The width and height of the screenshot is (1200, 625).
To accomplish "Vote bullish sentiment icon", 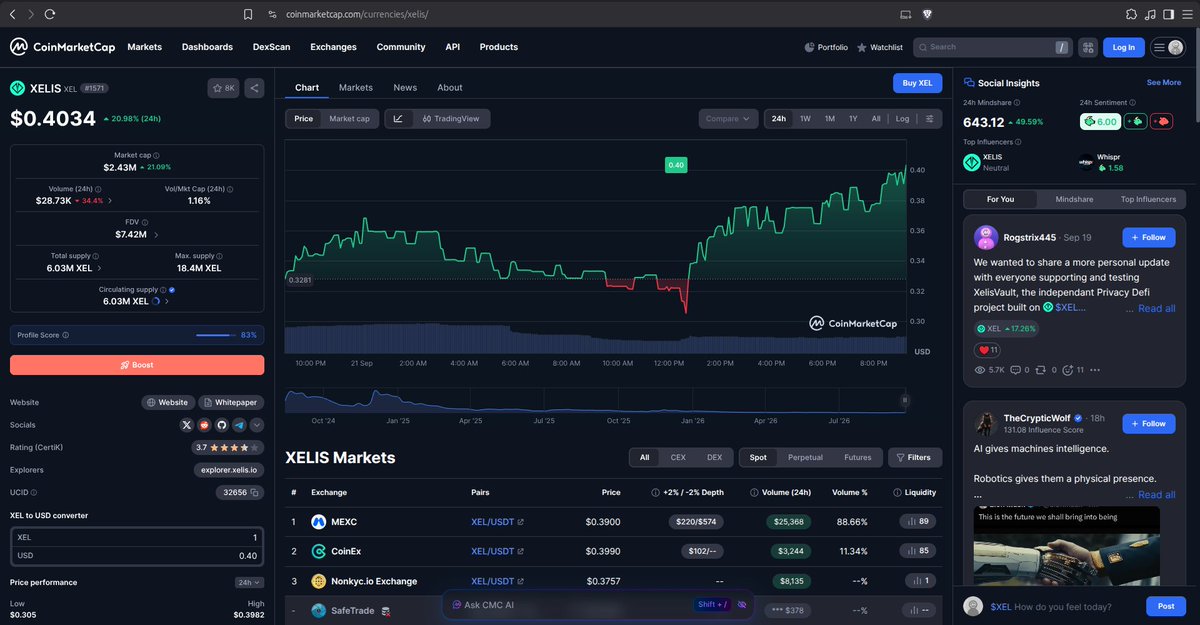I will [x=1135, y=121].
